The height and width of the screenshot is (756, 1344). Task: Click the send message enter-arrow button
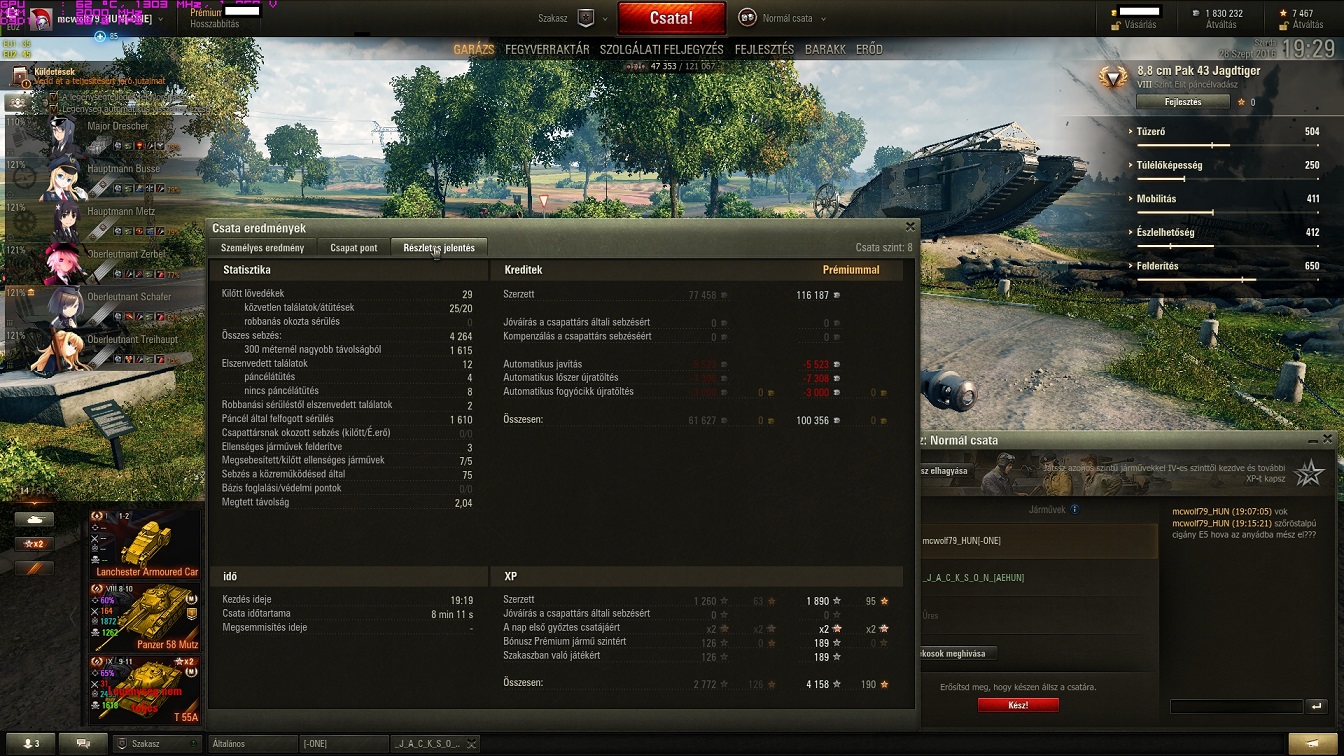click(1317, 706)
